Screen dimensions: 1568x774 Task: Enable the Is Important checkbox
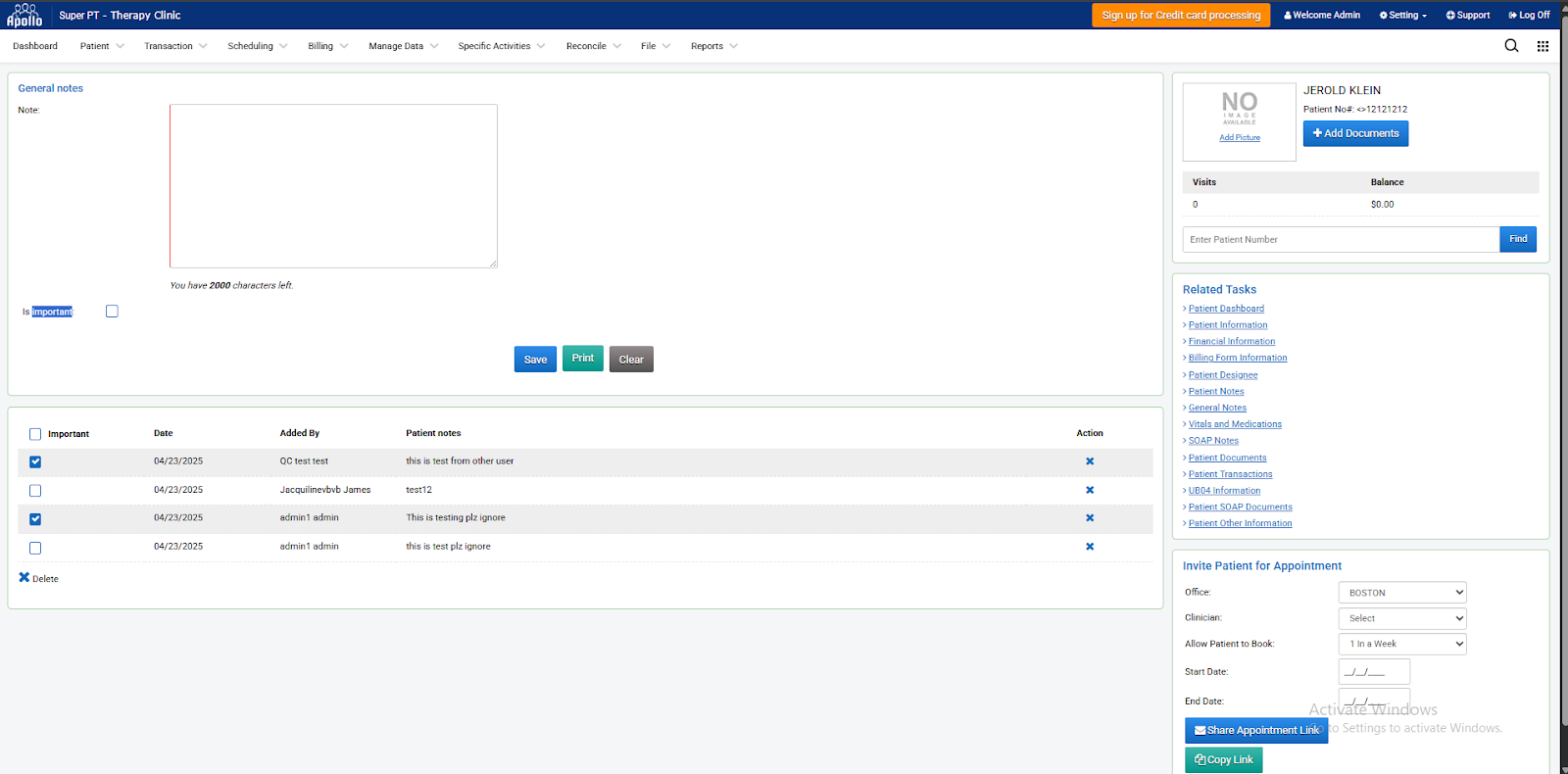112,312
